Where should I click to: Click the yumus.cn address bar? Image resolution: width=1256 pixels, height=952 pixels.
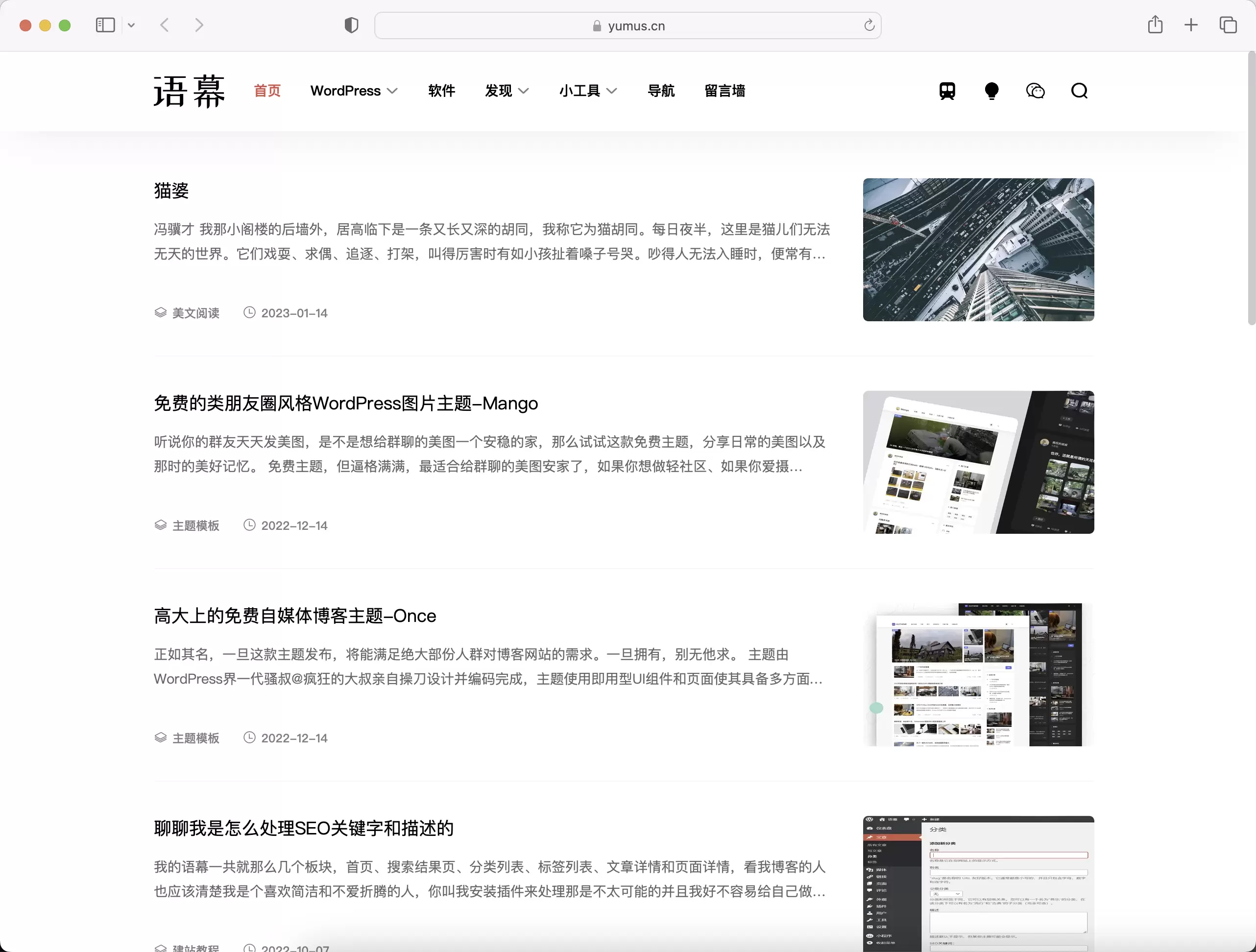point(628,25)
